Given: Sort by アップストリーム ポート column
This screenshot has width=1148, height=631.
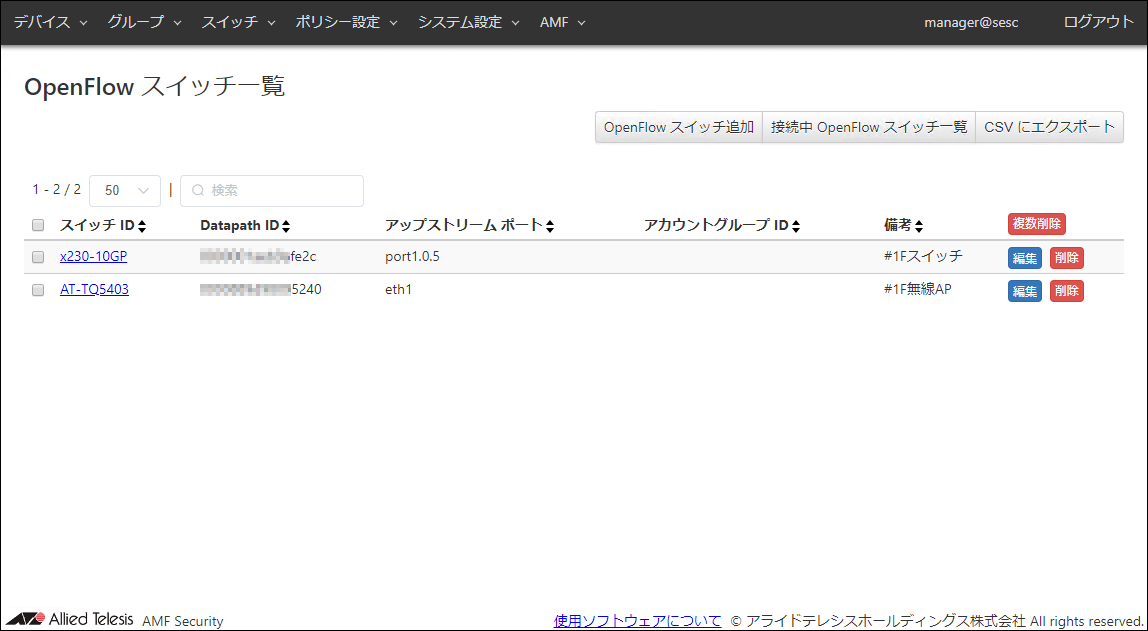Looking at the screenshot, I should coord(469,225).
